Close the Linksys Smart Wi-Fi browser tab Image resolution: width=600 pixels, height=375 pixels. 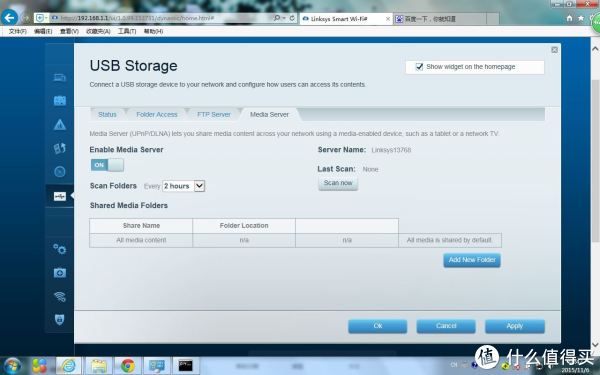pos(388,18)
